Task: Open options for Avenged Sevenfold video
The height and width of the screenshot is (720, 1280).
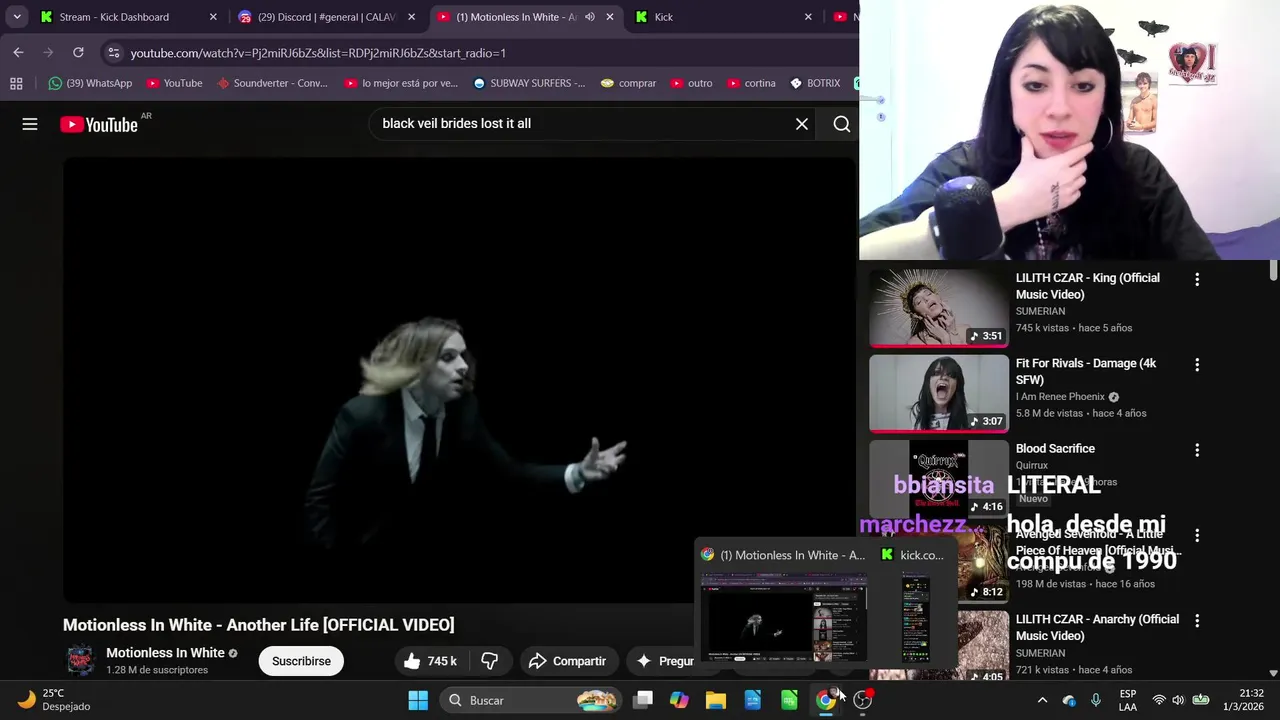Action: pos(1197,535)
